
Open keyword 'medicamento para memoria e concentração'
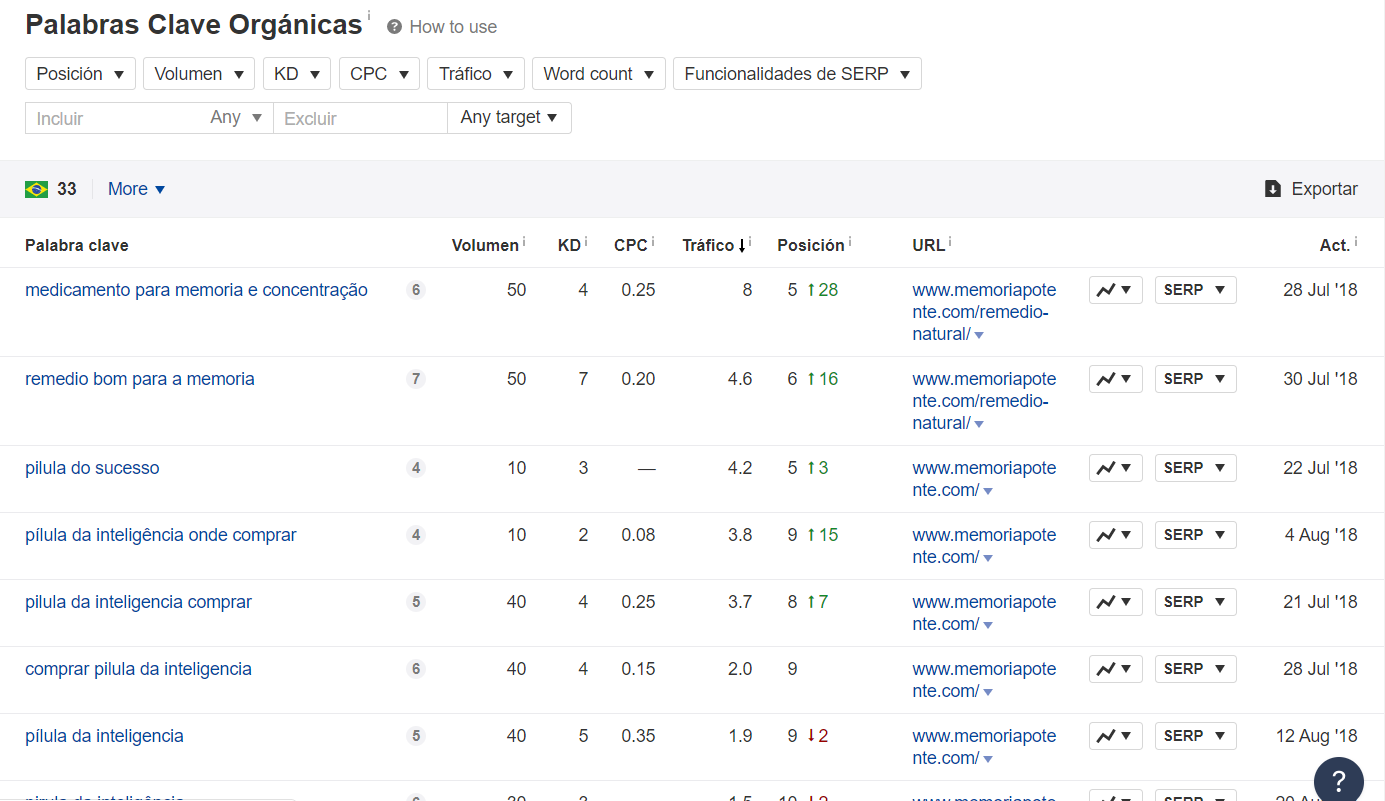pos(196,290)
